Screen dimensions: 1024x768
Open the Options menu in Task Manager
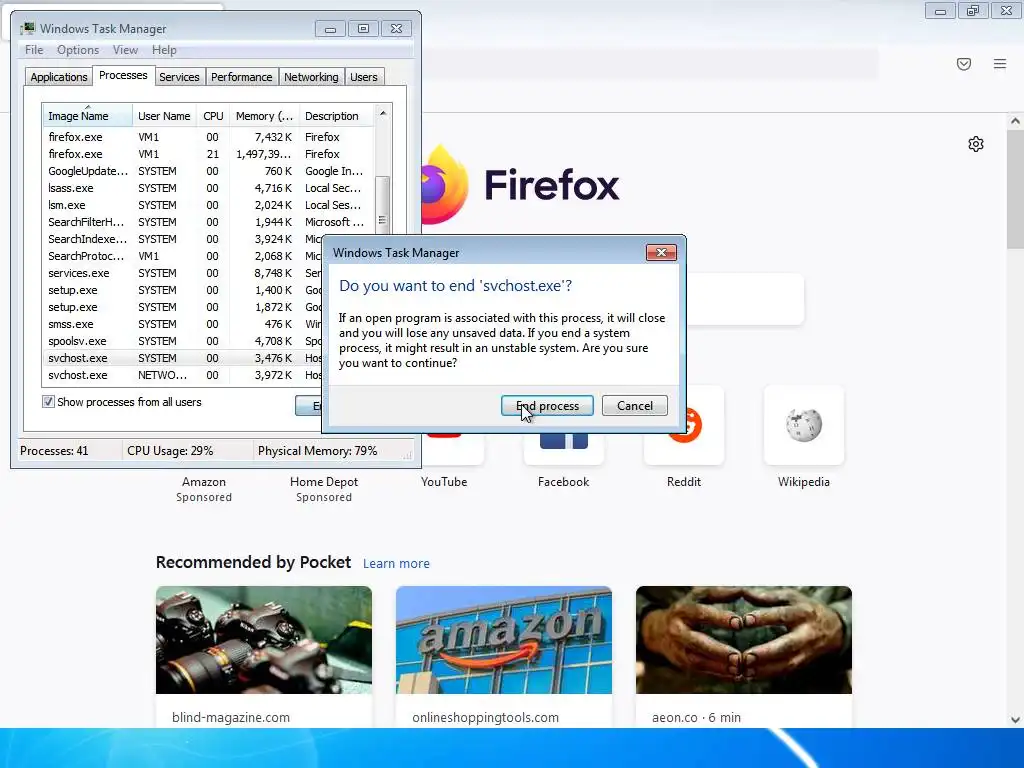click(x=78, y=50)
